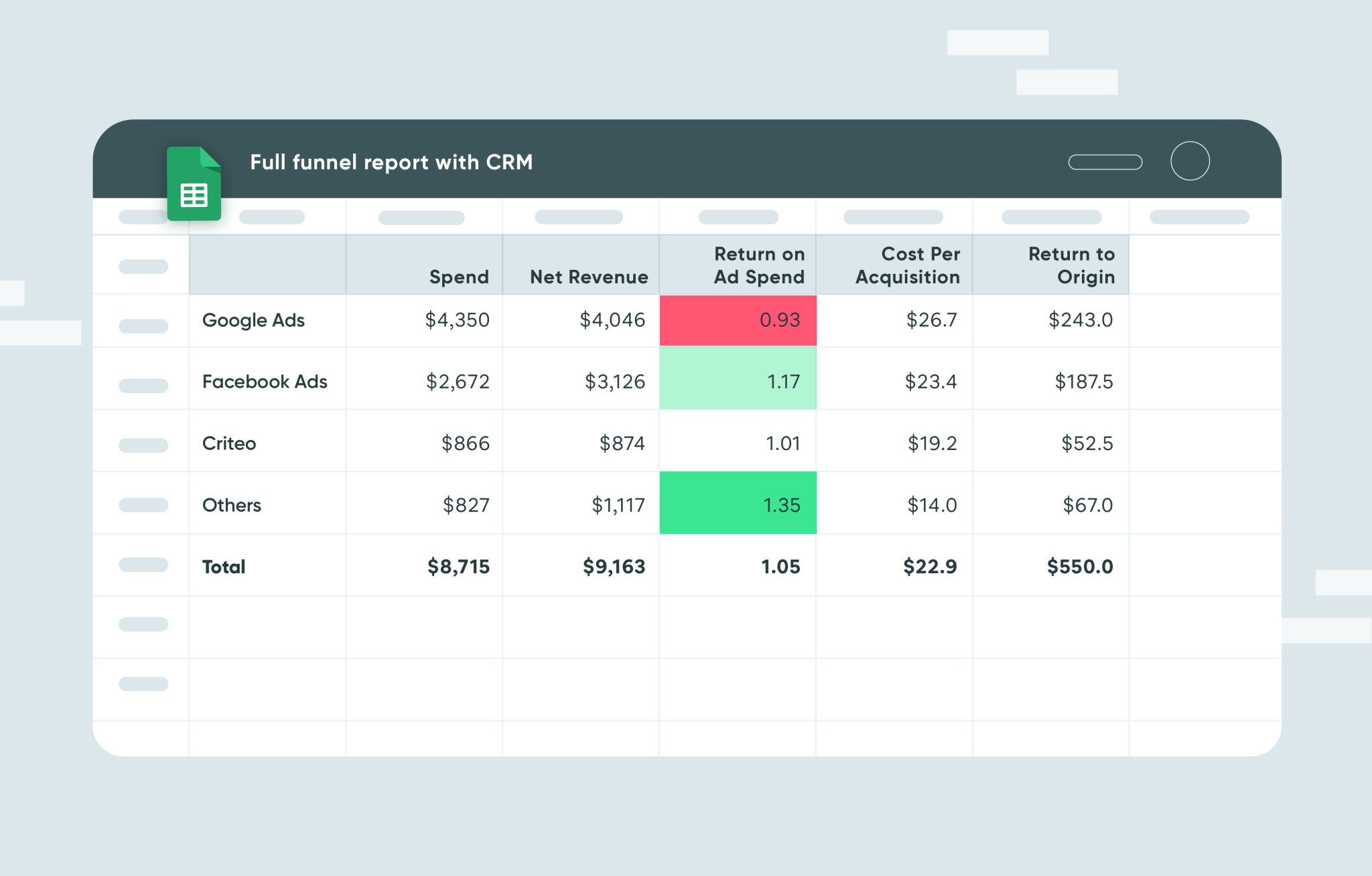Image resolution: width=1372 pixels, height=876 pixels.
Task: Click the Google Sheets document icon
Action: (x=194, y=182)
